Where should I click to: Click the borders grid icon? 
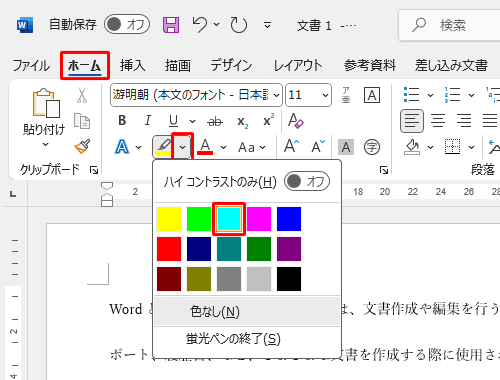452,147
